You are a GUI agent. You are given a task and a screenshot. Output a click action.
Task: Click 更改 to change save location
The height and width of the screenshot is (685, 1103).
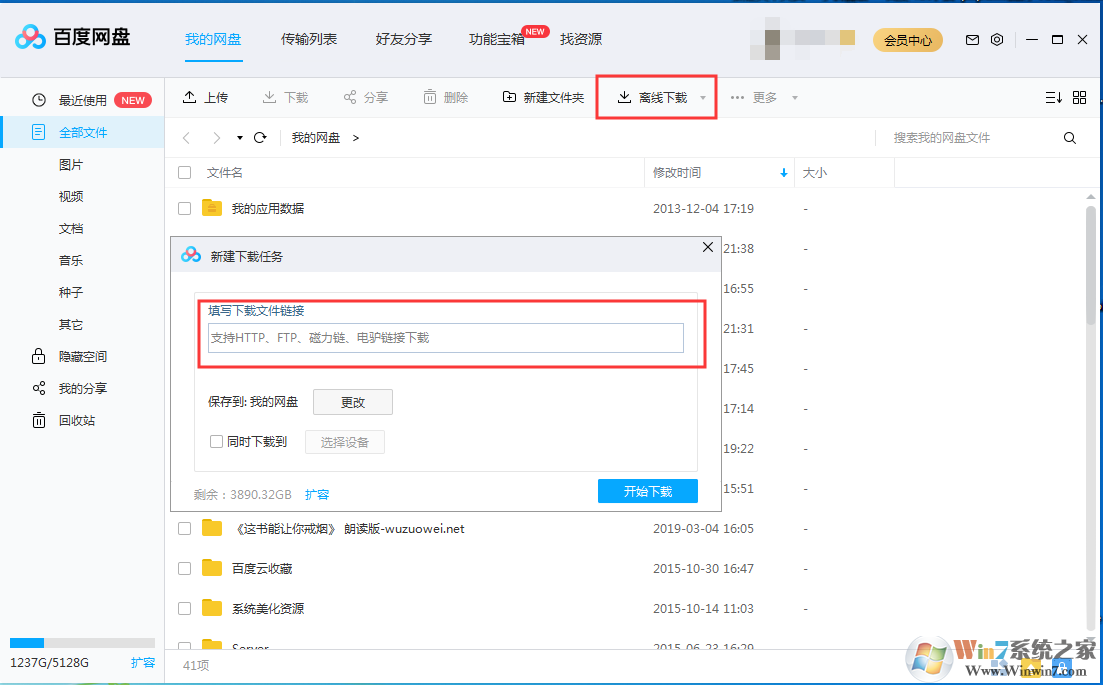[x=352, y=402]
